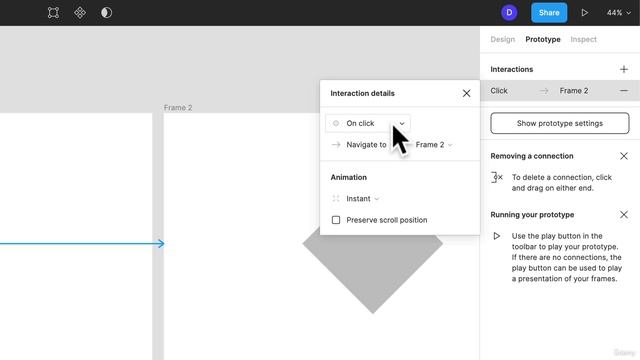This screenshot has width=640, height=360.
Task: Open the Frame 2 destination dropdown
Action: click(434, 145)
